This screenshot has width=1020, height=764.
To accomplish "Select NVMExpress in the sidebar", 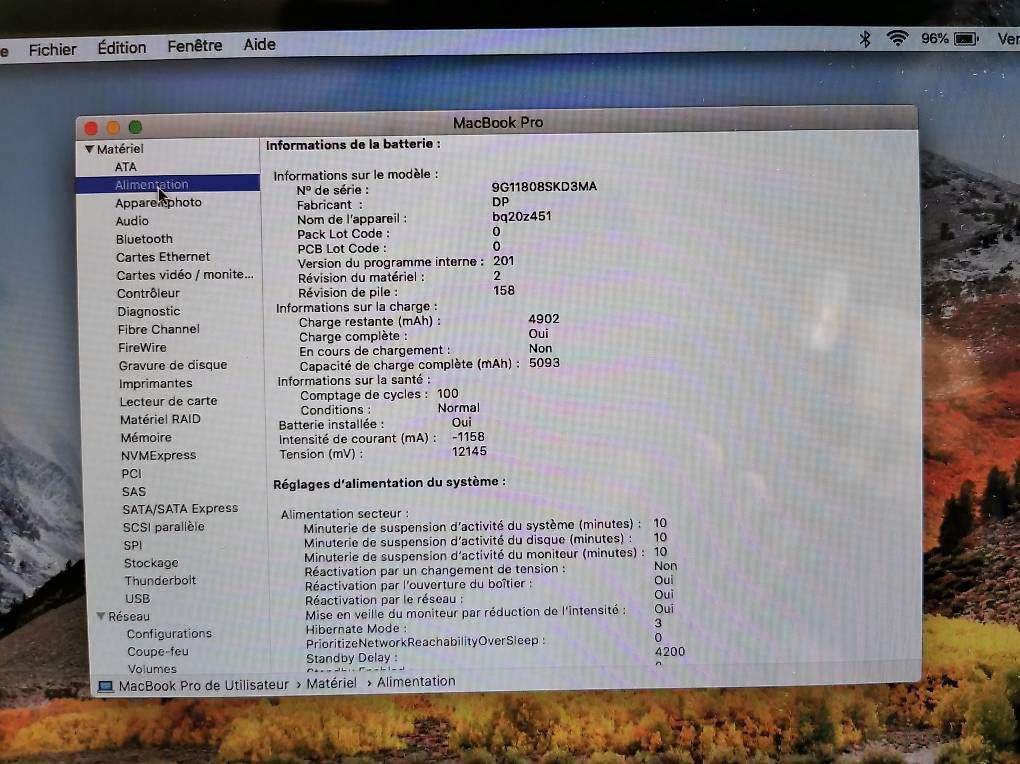I will [x=159, y=455].
